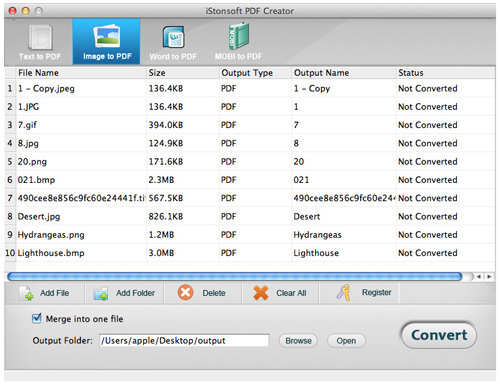The height and width of the screenshot is (386, 500).
Task: Click the Delete button with orange X
Action: coord(202,293)
